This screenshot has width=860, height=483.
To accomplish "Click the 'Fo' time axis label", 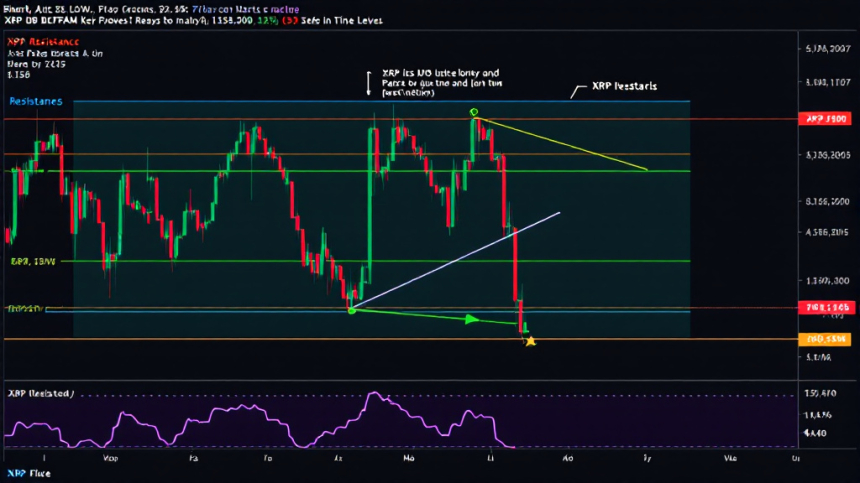I will point(268,458).
